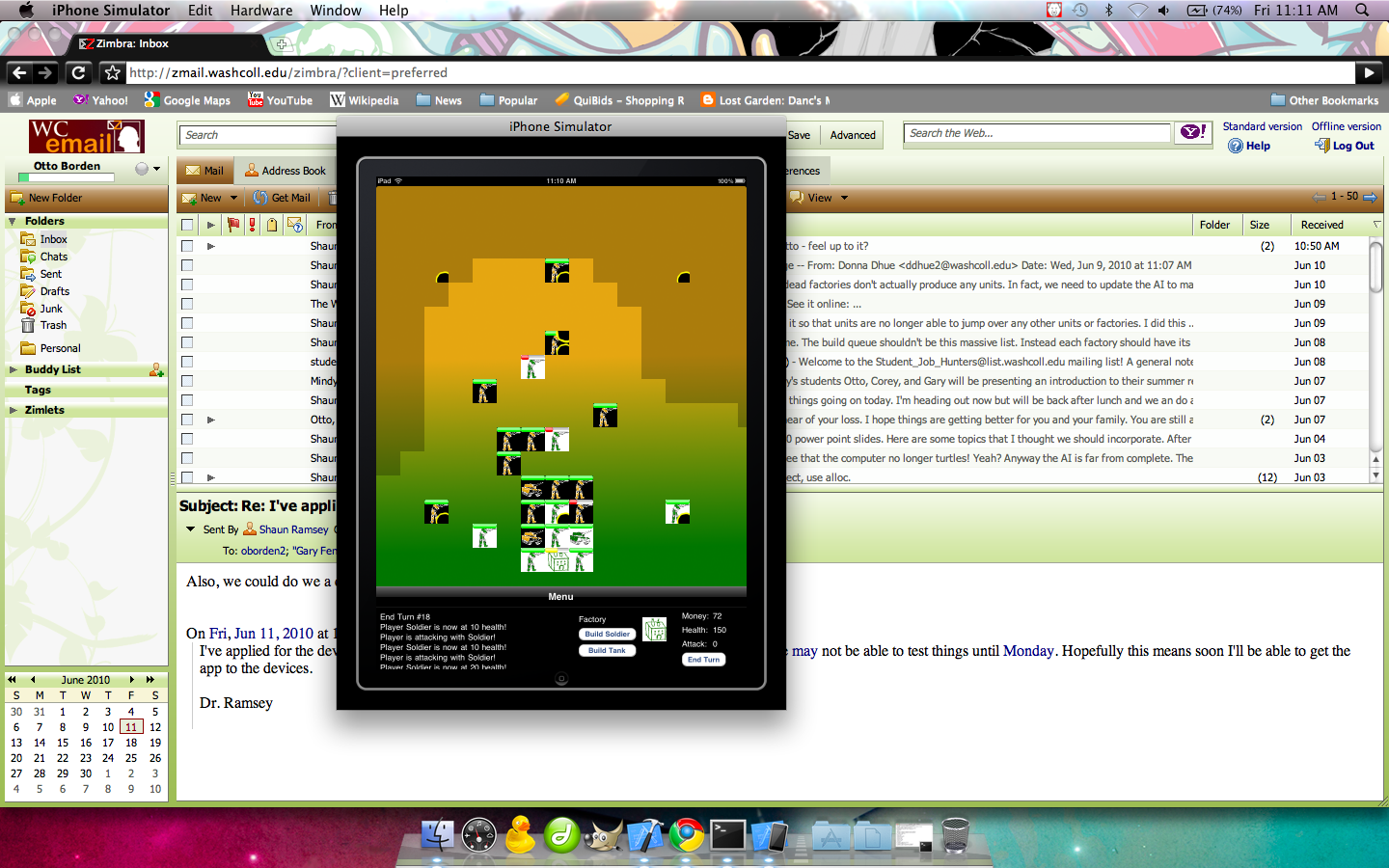Check the message row from sender The

point(187,304)
